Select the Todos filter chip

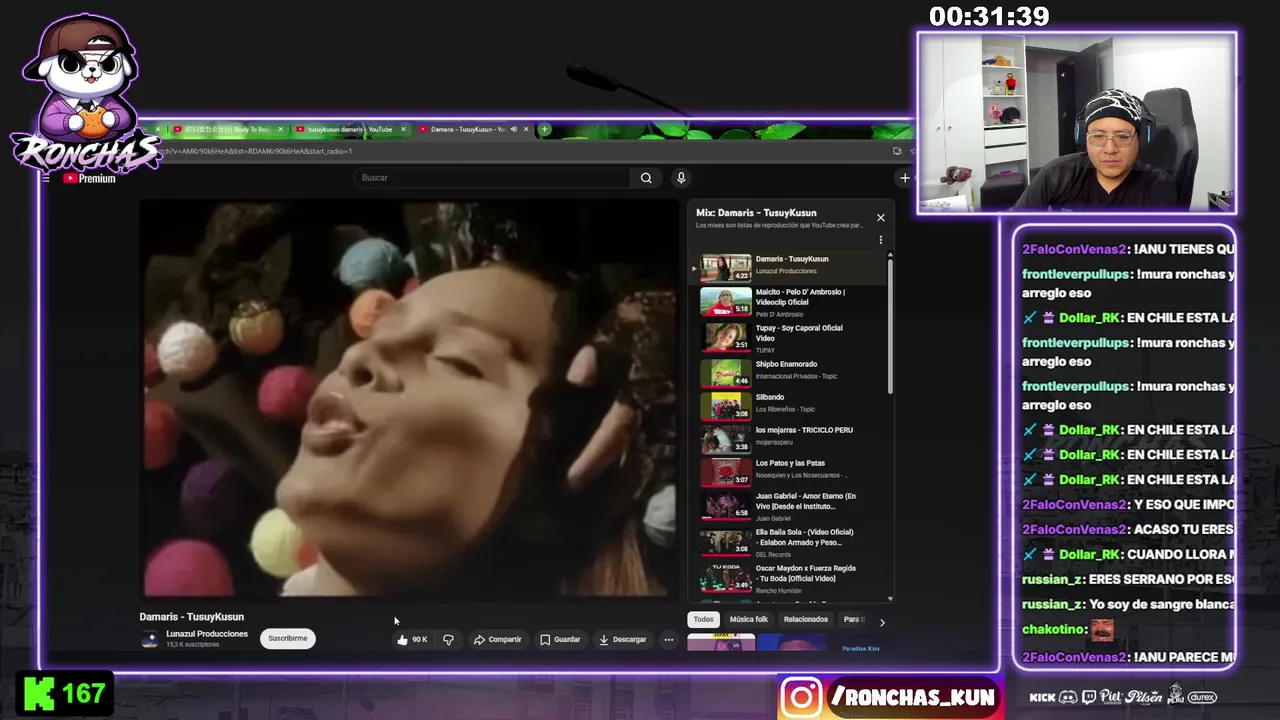[x=703, y=619]
